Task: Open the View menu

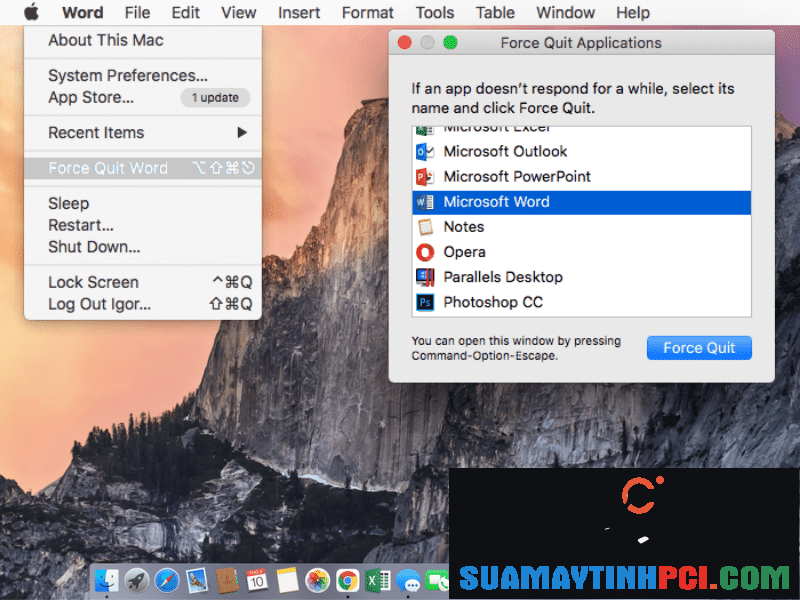Action: click(x=238, y=12)
